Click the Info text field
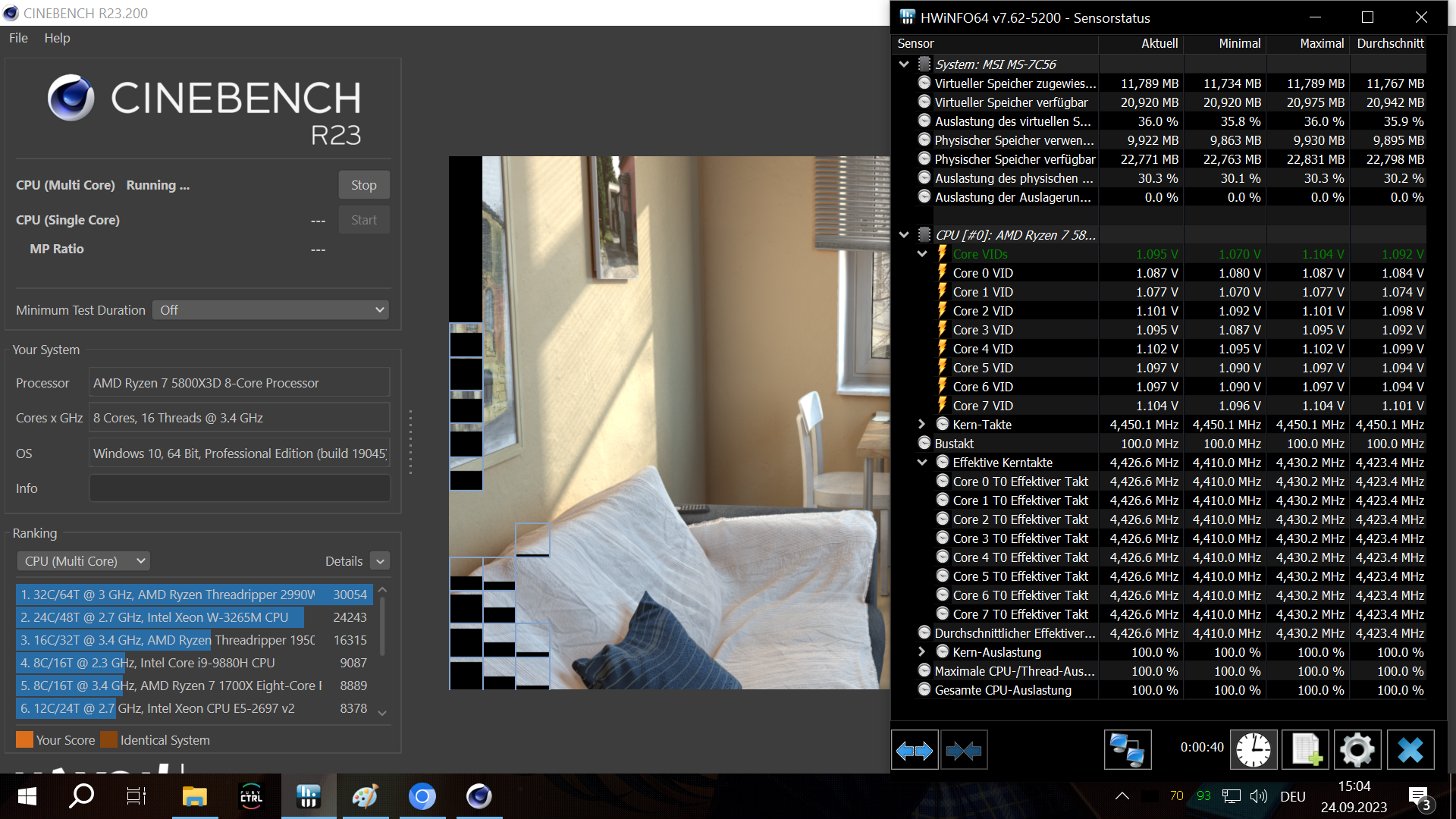 tap(240, 488)
